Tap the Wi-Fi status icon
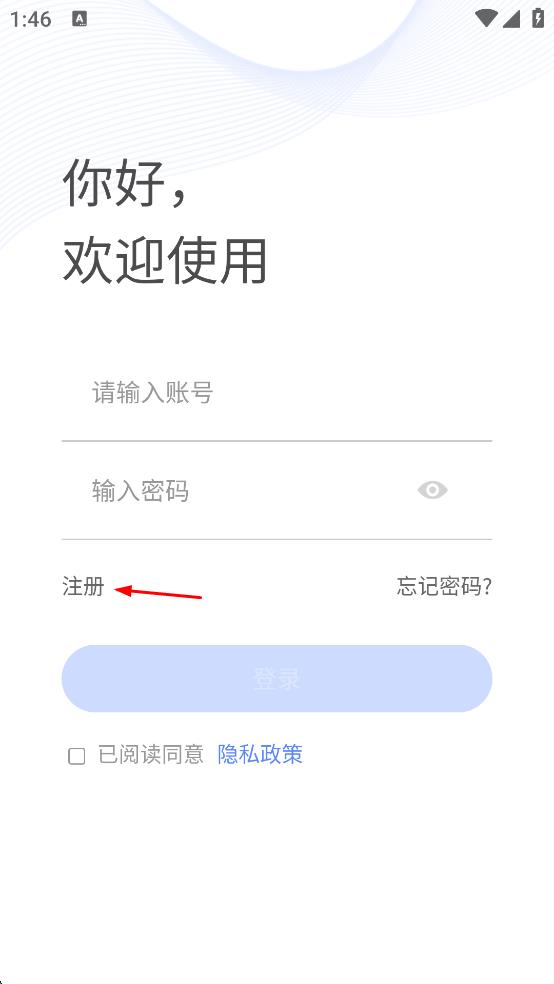This screenshot has width=554, height=984. click(486, 18)
